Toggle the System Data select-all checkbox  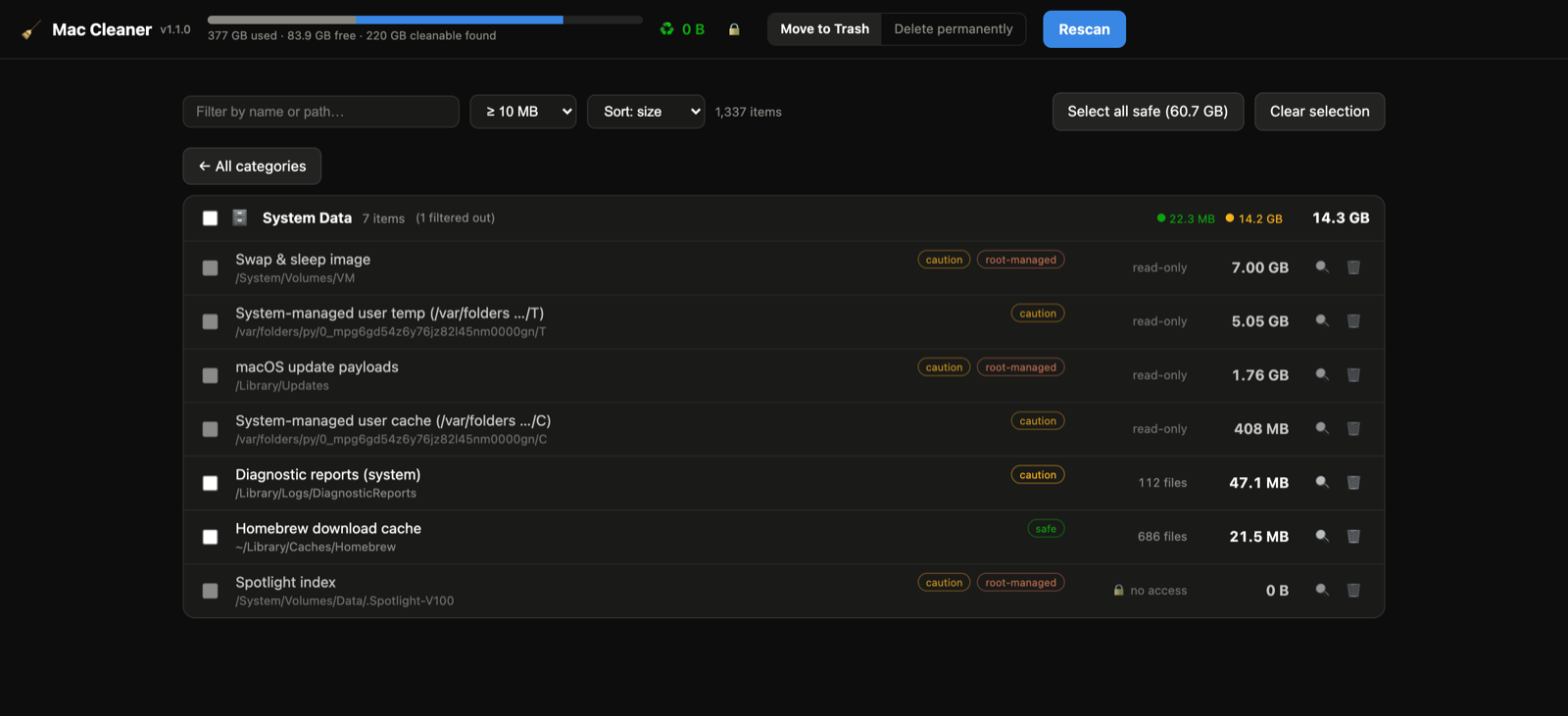[x=210, y=218]
